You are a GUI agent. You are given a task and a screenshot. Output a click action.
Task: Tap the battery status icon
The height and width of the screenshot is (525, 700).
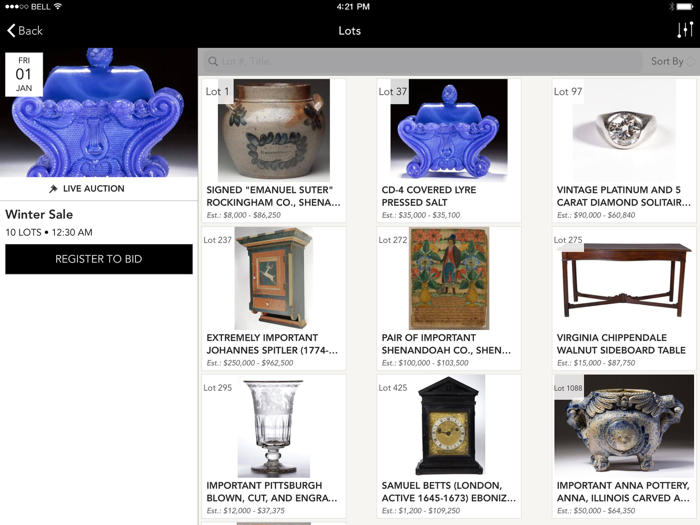684,6
